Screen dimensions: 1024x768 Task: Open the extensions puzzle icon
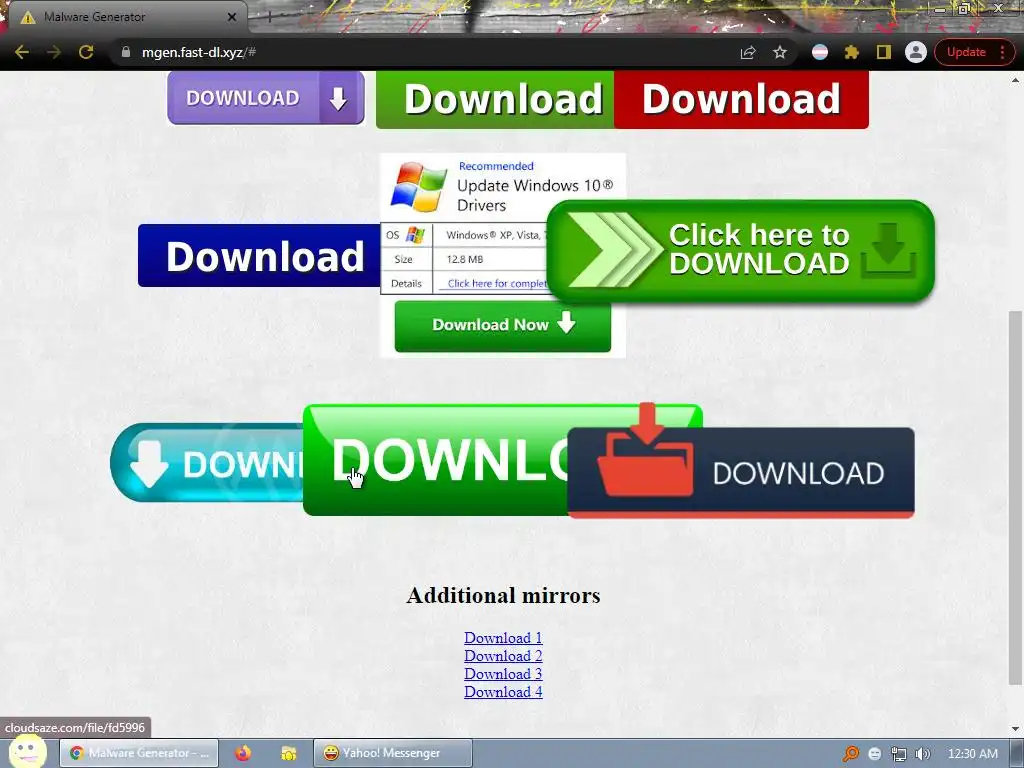tap(852, 52)
